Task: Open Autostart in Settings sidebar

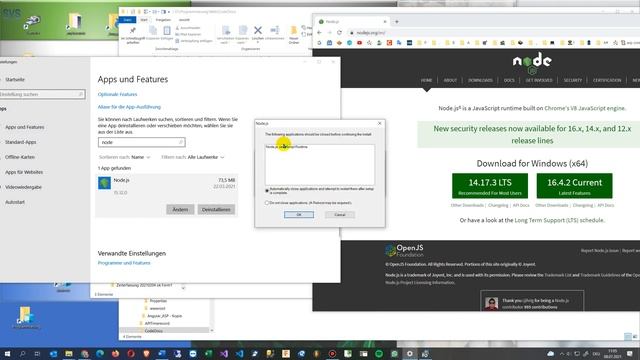Action: pyautogui.click(x=15, y=202)
